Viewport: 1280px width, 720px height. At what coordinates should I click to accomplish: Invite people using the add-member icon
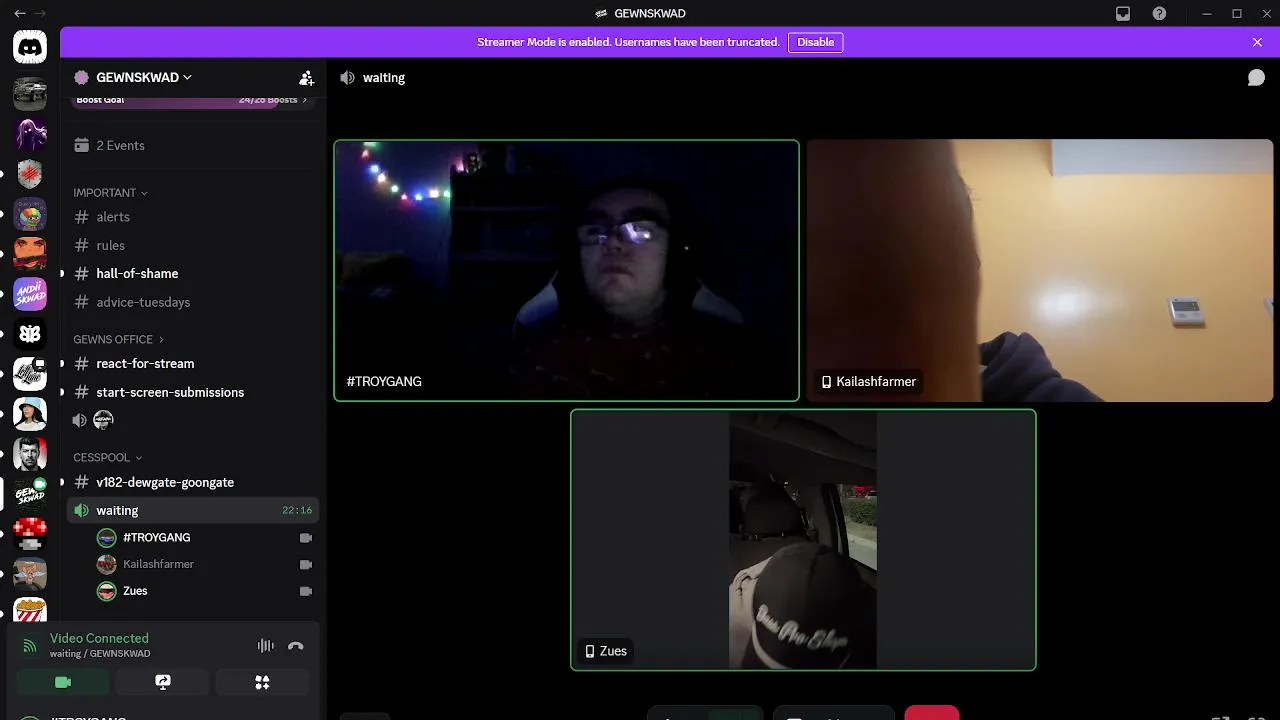[306, 77]
